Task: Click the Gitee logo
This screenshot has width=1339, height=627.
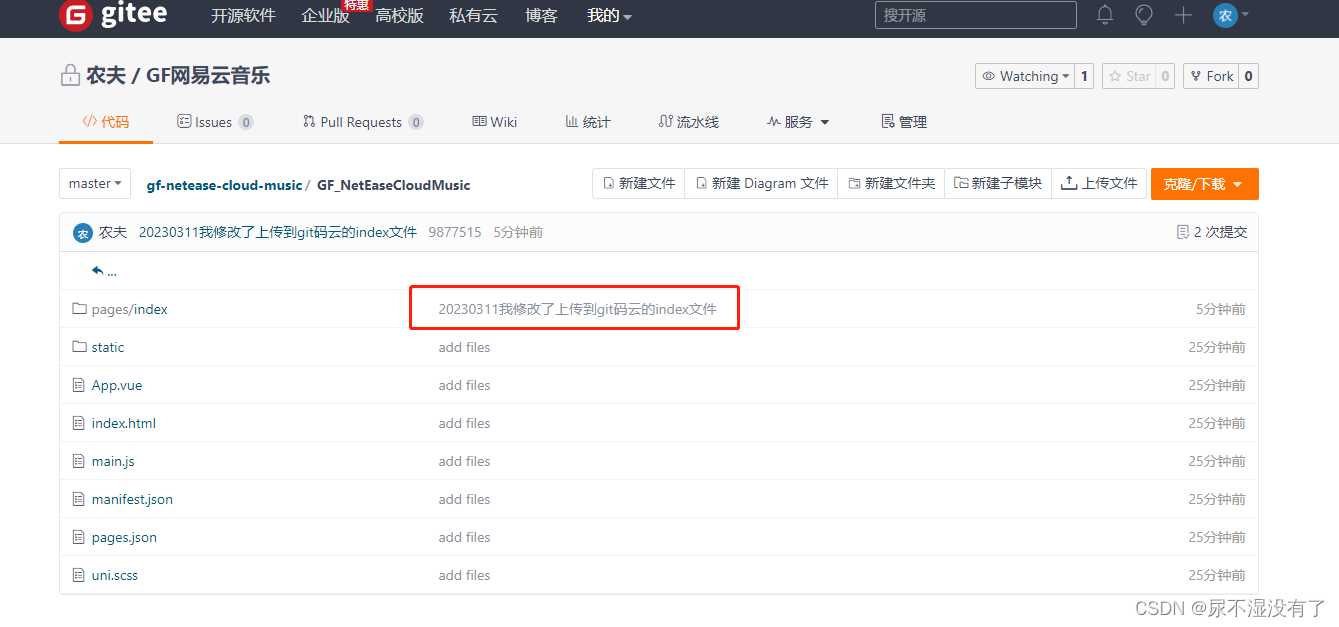Action: (113, 15)
